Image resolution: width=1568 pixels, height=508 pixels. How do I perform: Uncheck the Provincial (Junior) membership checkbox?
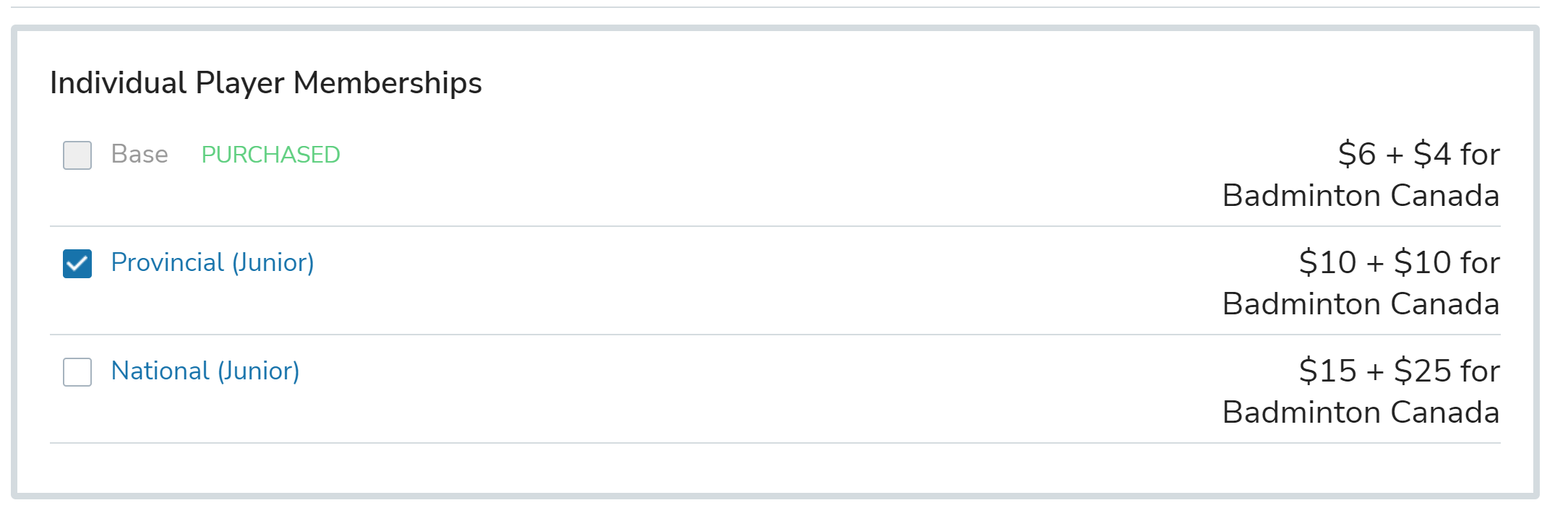[77, 264]
